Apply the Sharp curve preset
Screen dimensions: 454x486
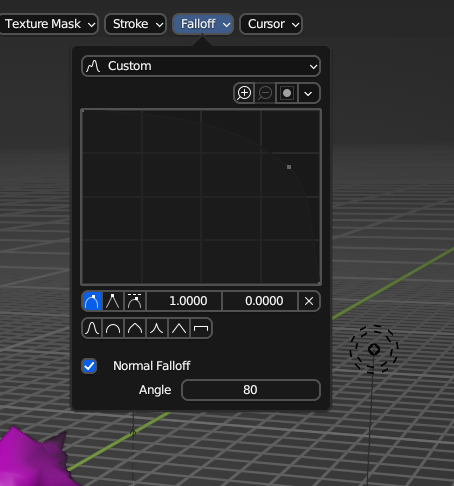click(x=156, y=329)
